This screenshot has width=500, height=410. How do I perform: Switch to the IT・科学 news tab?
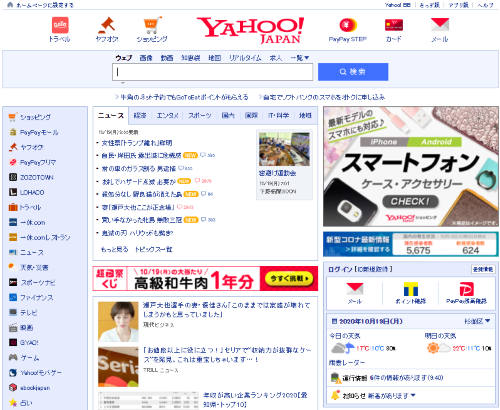click(278, 116)
